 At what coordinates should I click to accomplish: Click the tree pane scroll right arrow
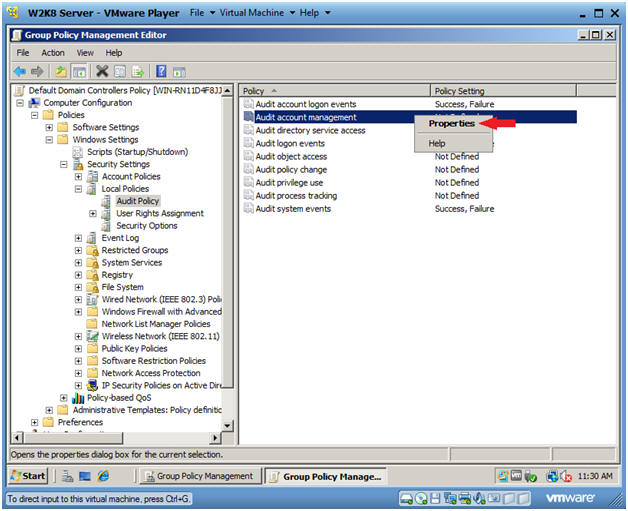pyautogui.click(x=216, y=438)
